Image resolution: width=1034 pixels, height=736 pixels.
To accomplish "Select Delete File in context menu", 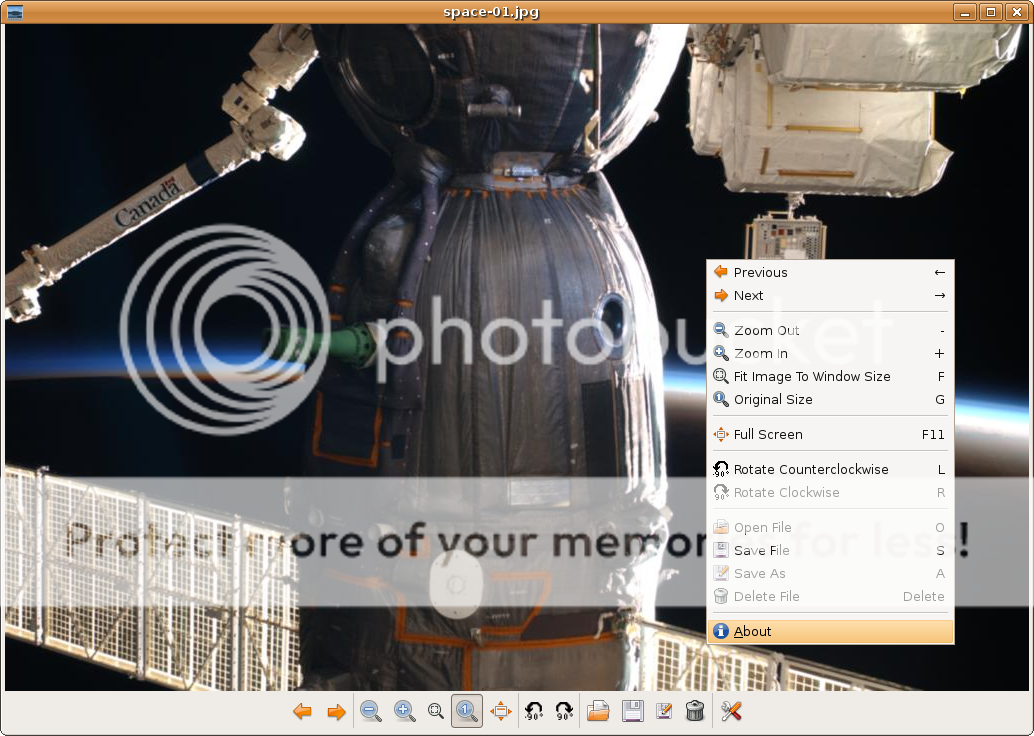I will 830,597.
